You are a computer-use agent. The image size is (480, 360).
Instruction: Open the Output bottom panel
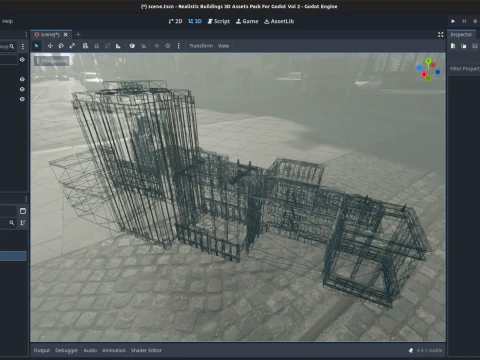click(x=42, y=350)
